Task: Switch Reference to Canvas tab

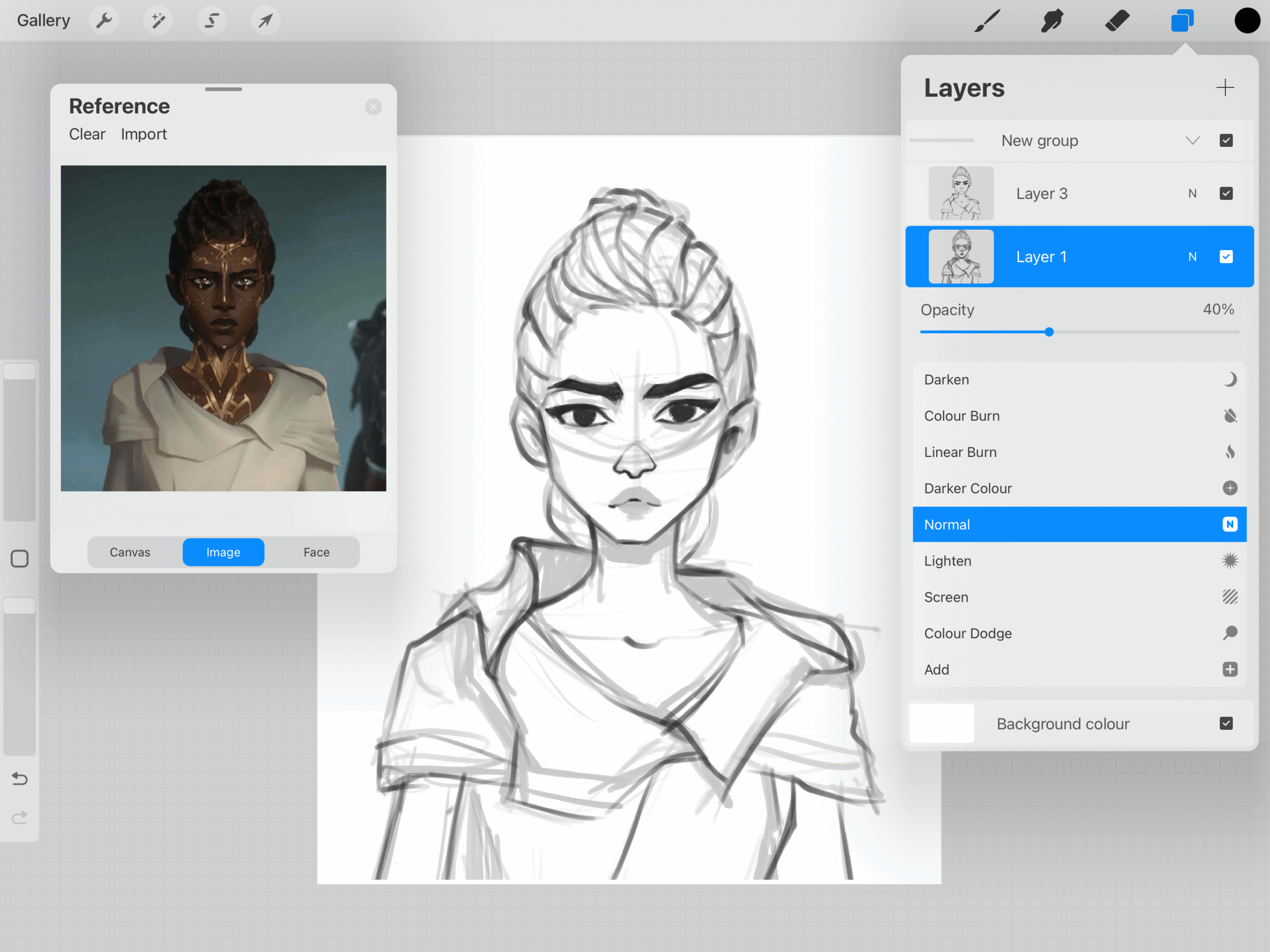Action: [130, 552]
